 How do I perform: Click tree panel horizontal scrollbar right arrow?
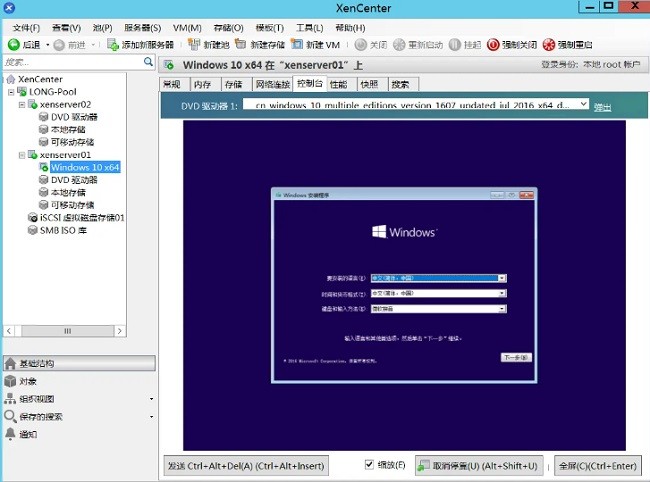pos(120,331)
